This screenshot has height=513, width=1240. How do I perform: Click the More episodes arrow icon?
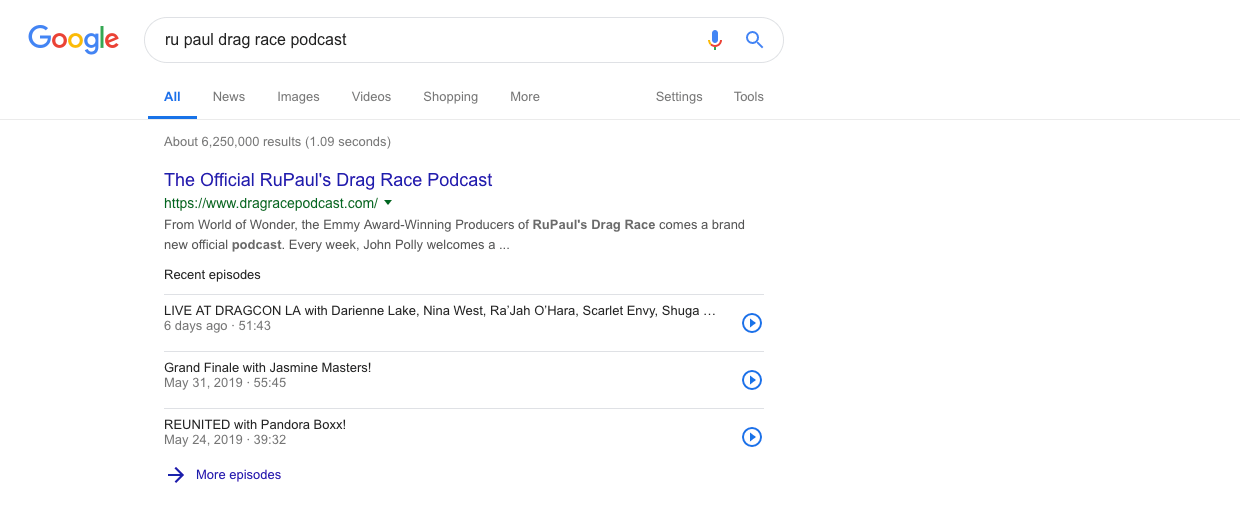(175, 475)
